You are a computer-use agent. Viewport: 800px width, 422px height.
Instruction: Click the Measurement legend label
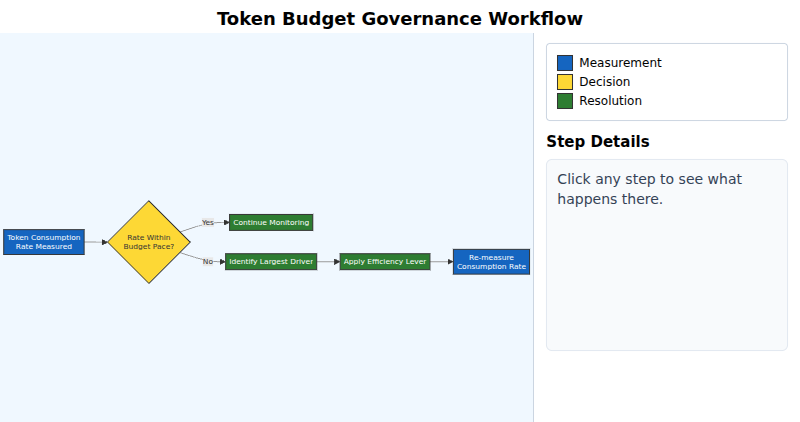[x=620, y=63]
